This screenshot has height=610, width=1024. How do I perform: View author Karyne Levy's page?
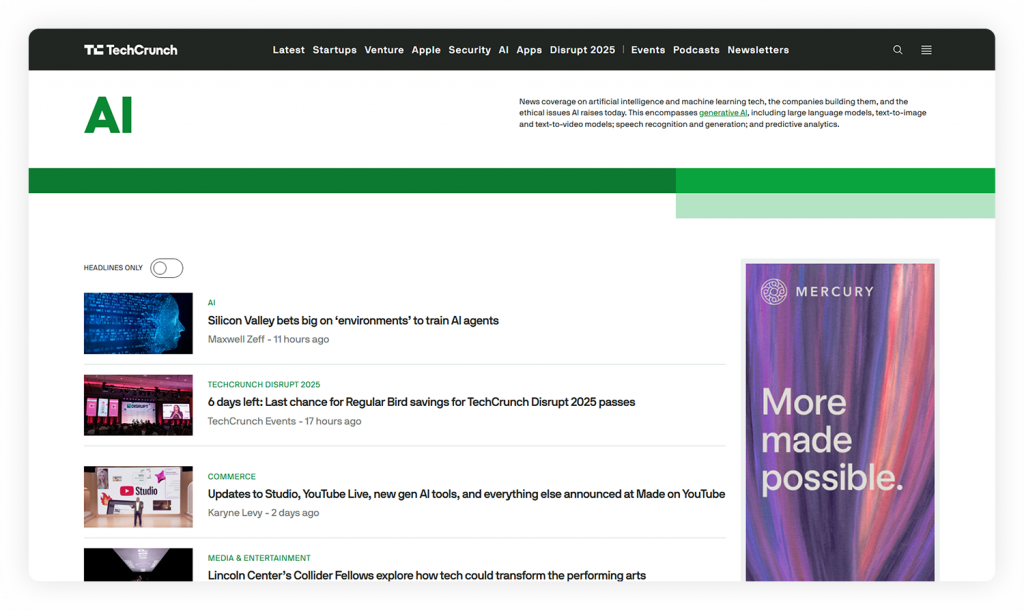pos(235,513)
